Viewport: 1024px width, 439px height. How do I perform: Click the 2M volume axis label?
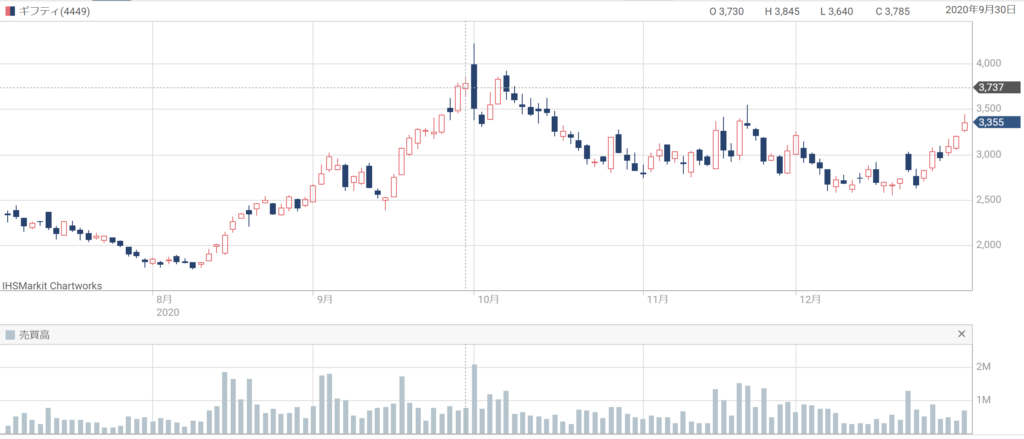point(984,368)
